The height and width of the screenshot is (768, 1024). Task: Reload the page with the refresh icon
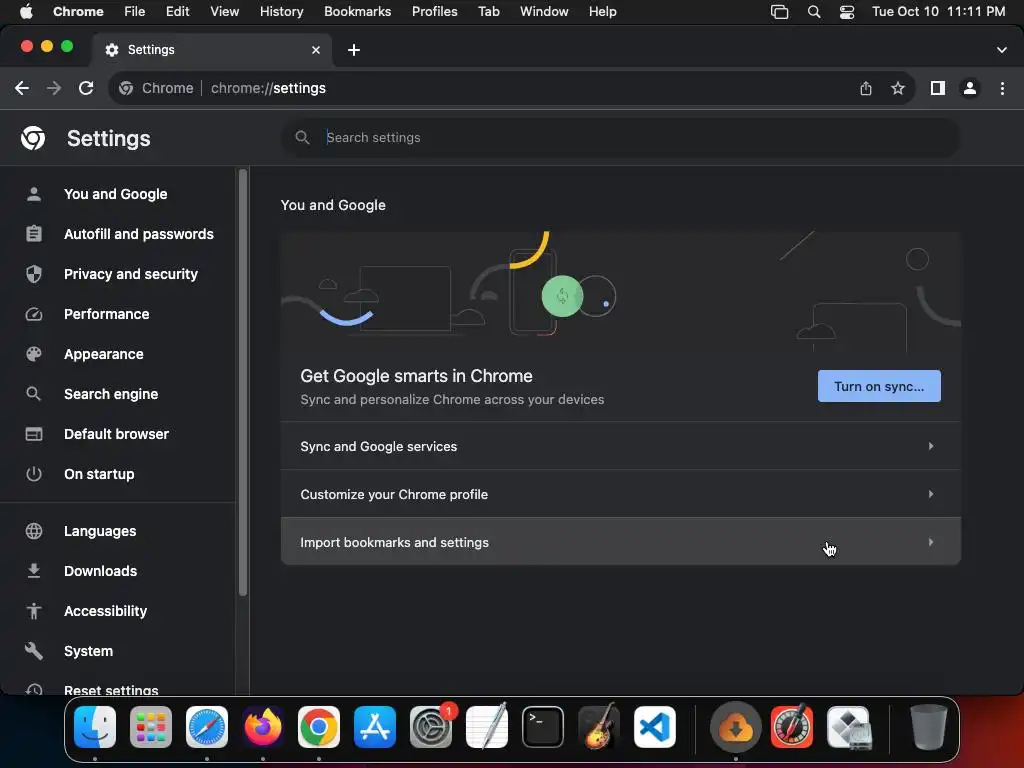[x=86, y=88]
